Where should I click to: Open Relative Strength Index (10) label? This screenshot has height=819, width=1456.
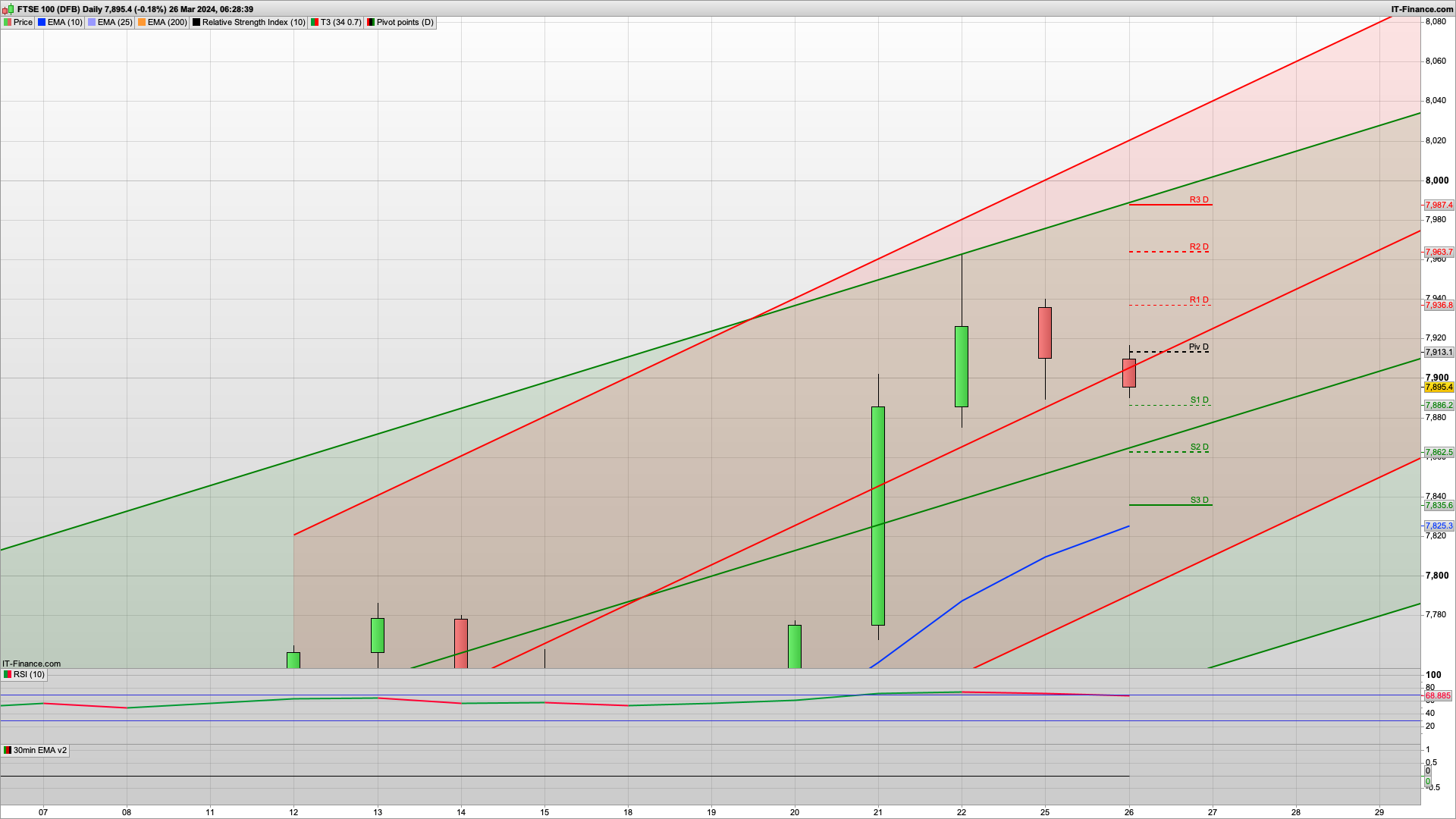click(249, 22)
